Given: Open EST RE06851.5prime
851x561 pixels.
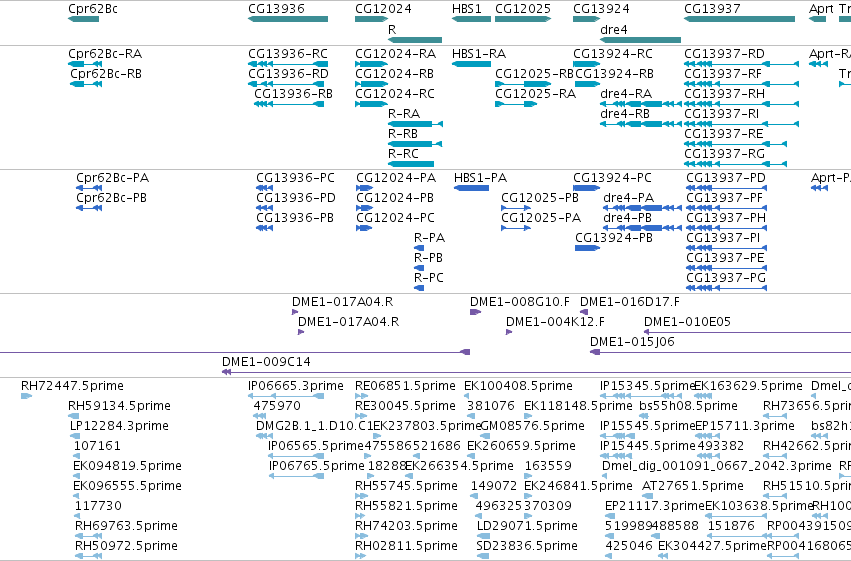Looking at the screenshot, I should point(405,386).
